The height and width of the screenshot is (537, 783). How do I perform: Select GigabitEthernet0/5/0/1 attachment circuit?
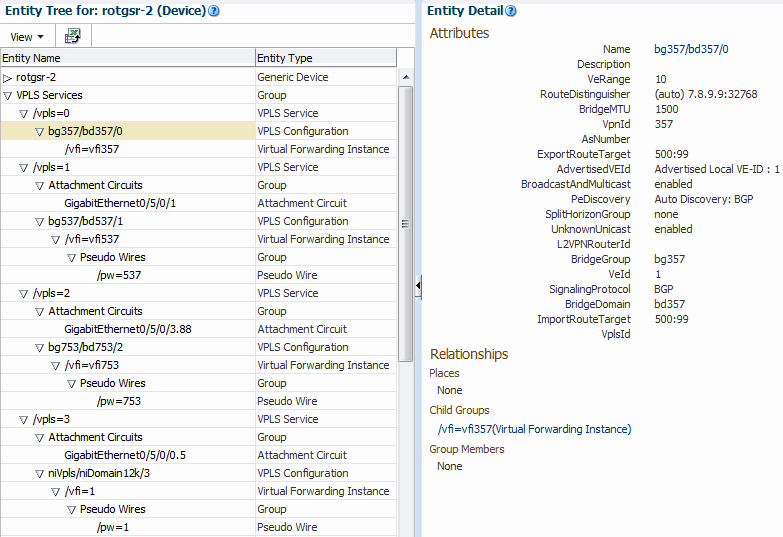coord(199,203)
